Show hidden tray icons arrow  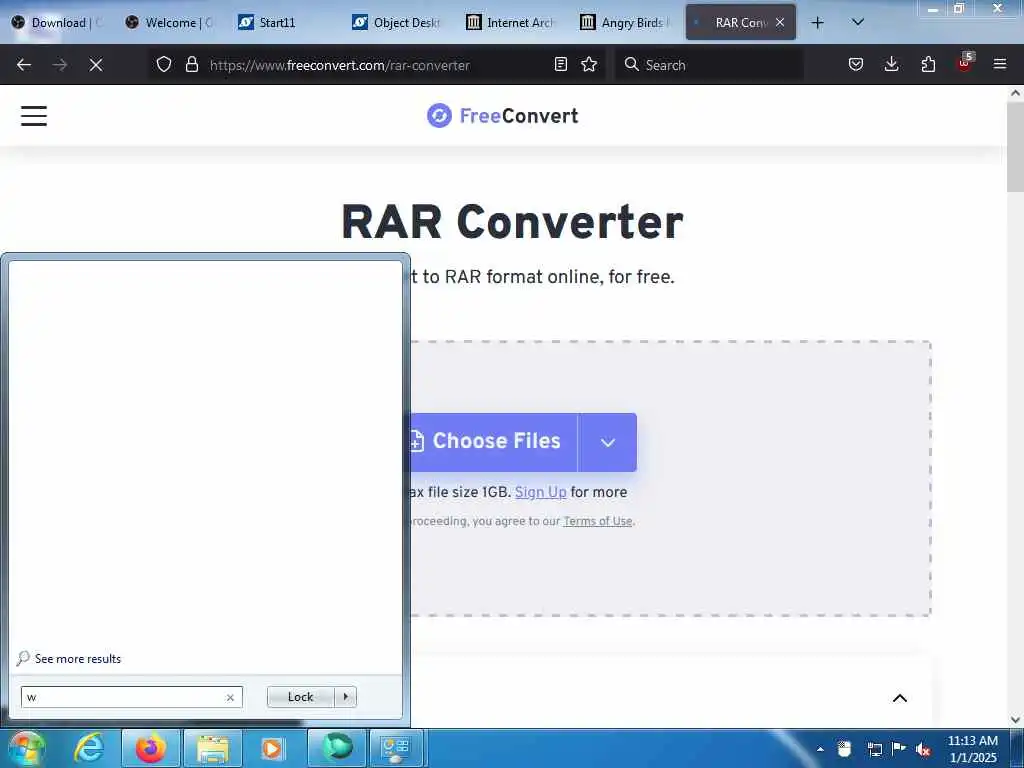[820, 749]
